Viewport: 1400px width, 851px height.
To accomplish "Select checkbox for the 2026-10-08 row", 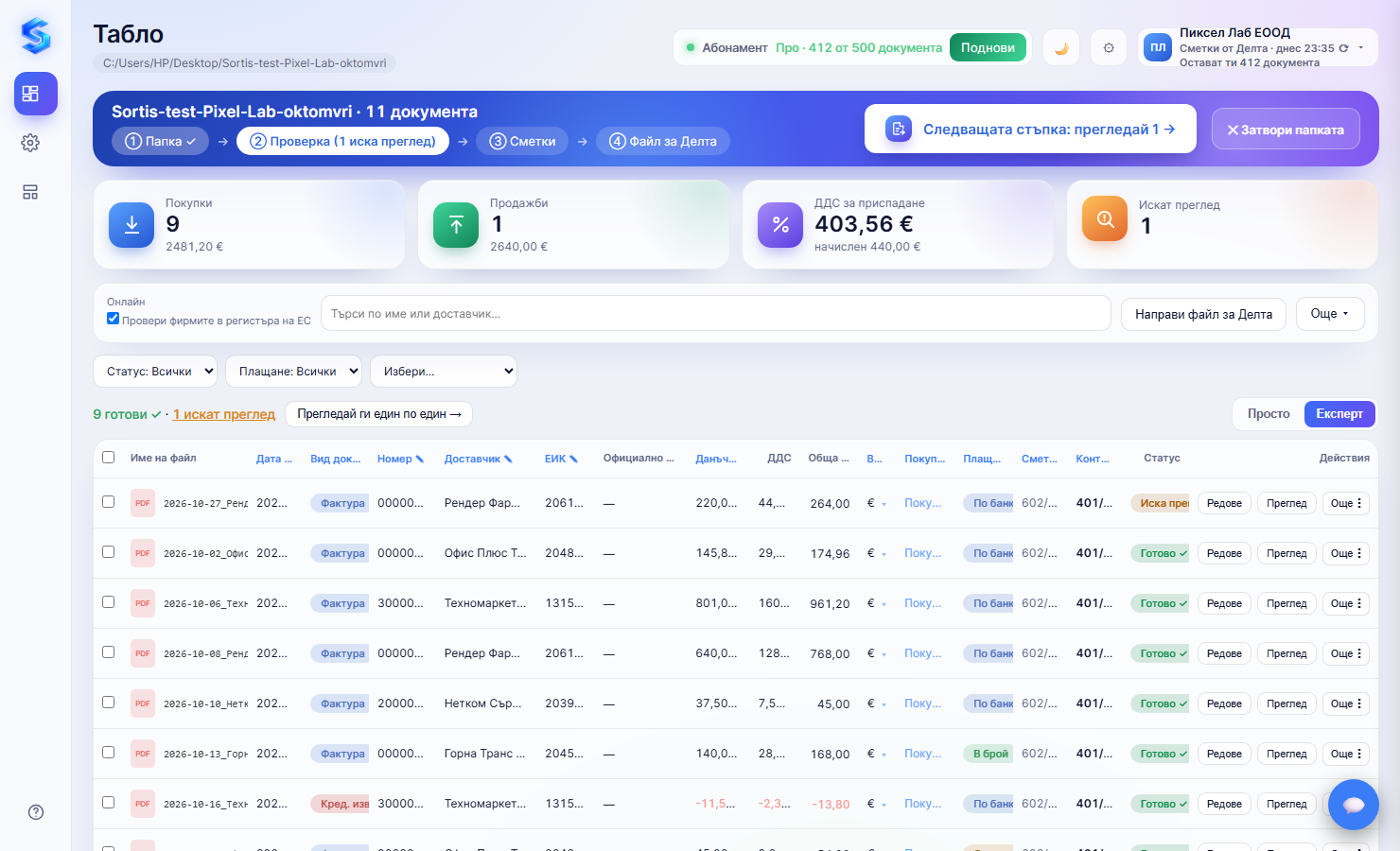I will click(x=109, y=652).
